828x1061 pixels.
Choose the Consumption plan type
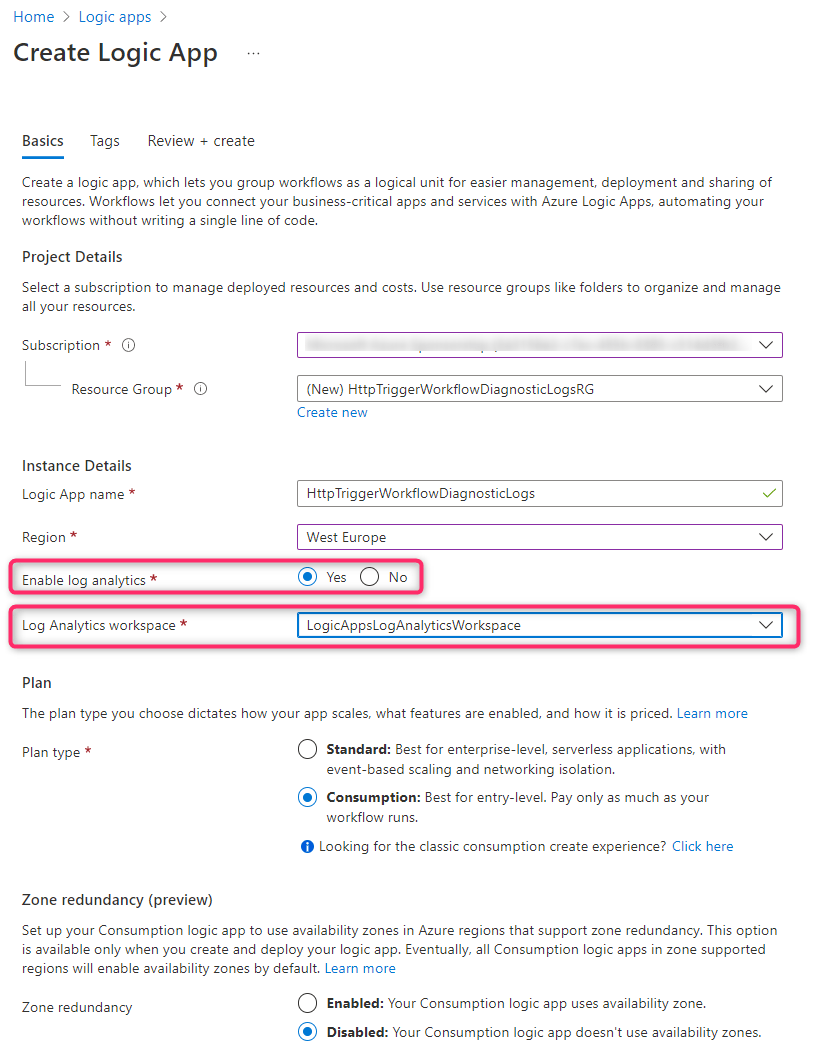[307, 797]
